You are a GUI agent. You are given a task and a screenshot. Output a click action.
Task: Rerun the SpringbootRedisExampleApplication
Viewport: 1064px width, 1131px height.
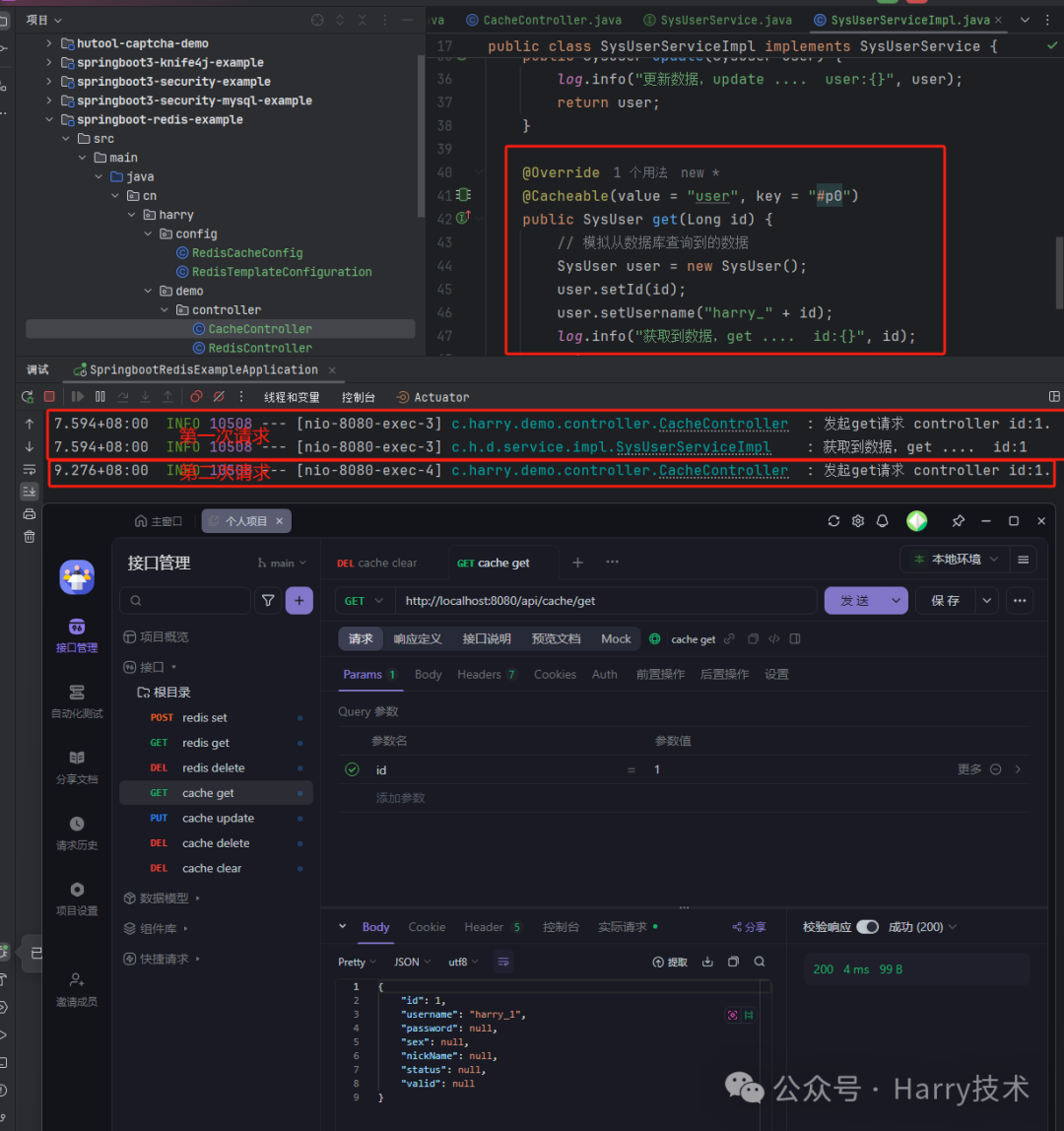[27, 396]
